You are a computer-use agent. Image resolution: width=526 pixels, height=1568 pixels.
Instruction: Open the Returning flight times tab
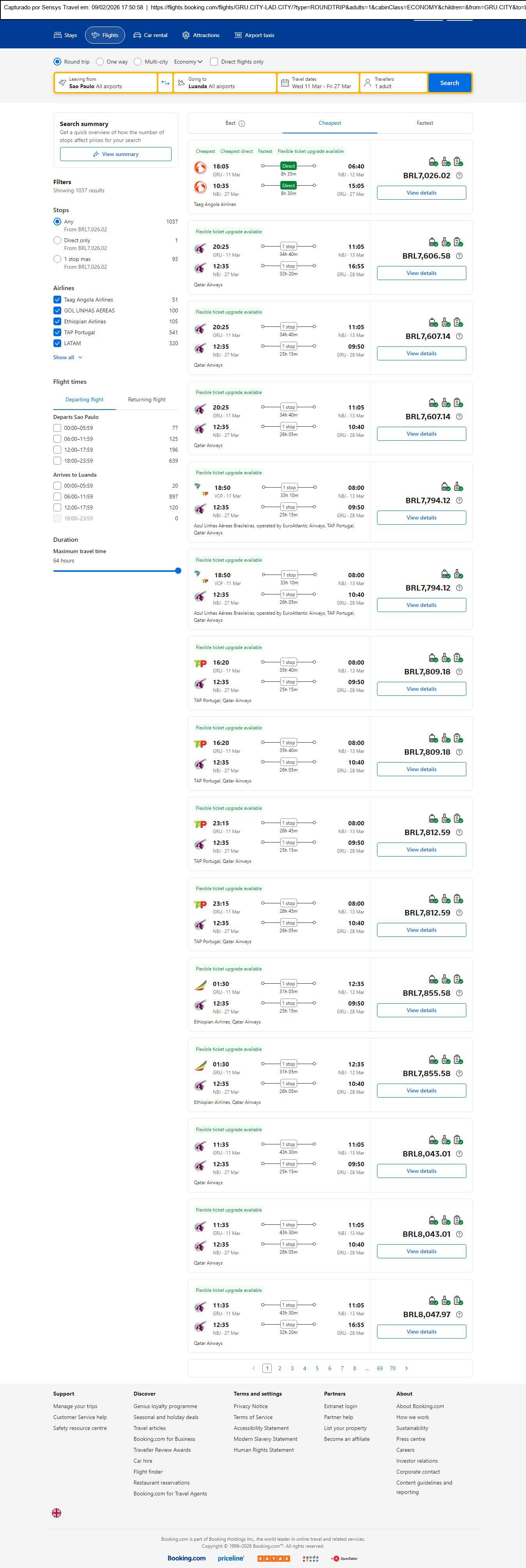146,399
